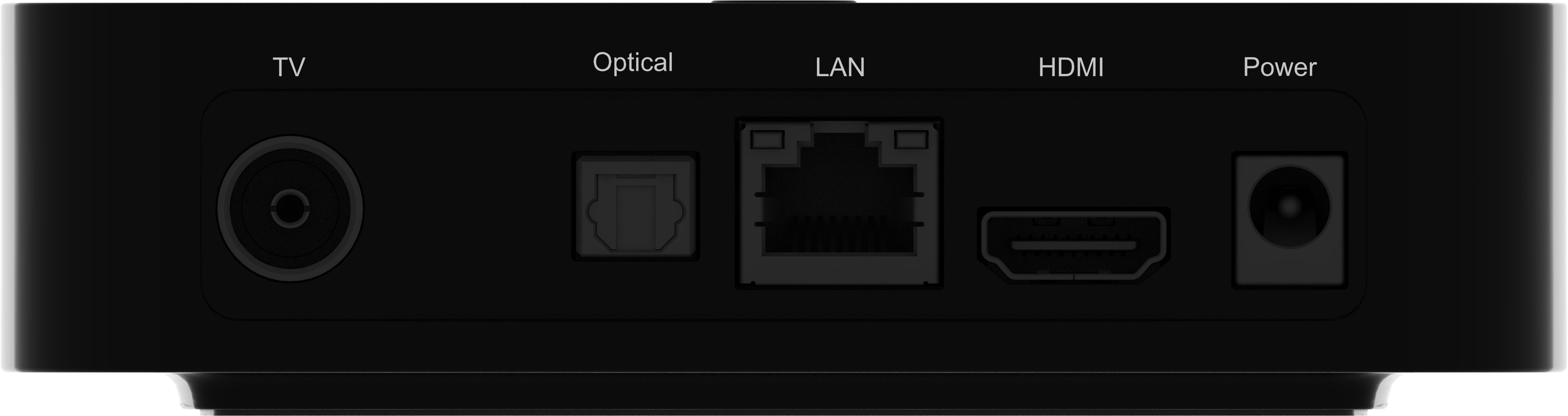Click the LAN port contact pins
Viewport: 1568px width, 416px height.
pyautogui.click(x=839, y=234)
